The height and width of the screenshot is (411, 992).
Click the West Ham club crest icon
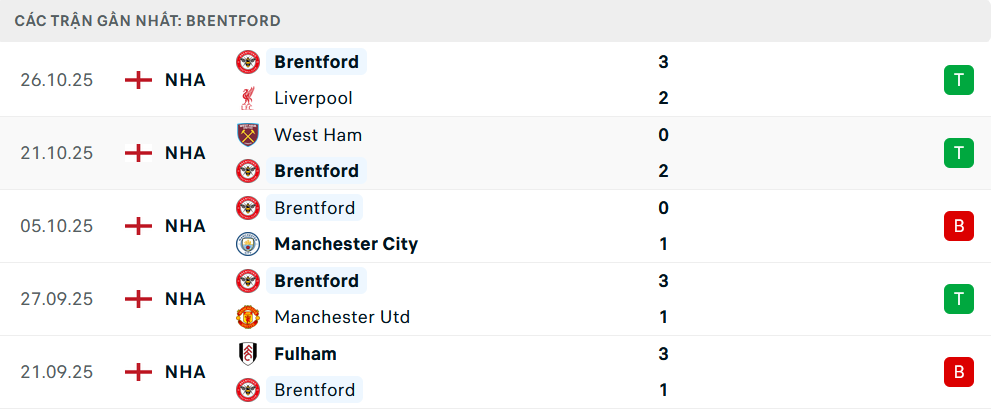pyautogui.click(x=247, y=135)
